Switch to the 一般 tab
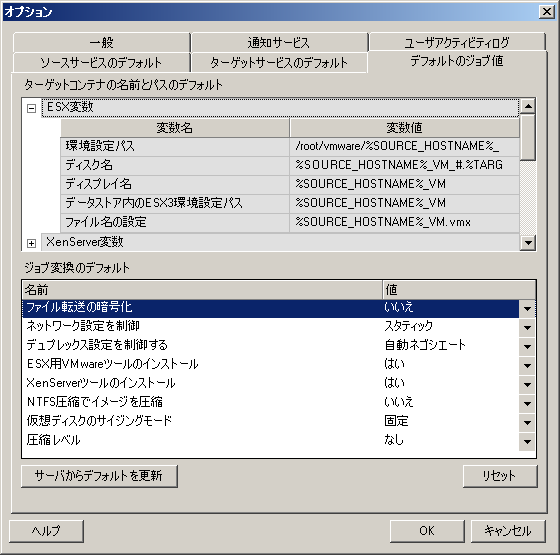The height and width of the screenshot is (555, 560). tap(101, 42)
